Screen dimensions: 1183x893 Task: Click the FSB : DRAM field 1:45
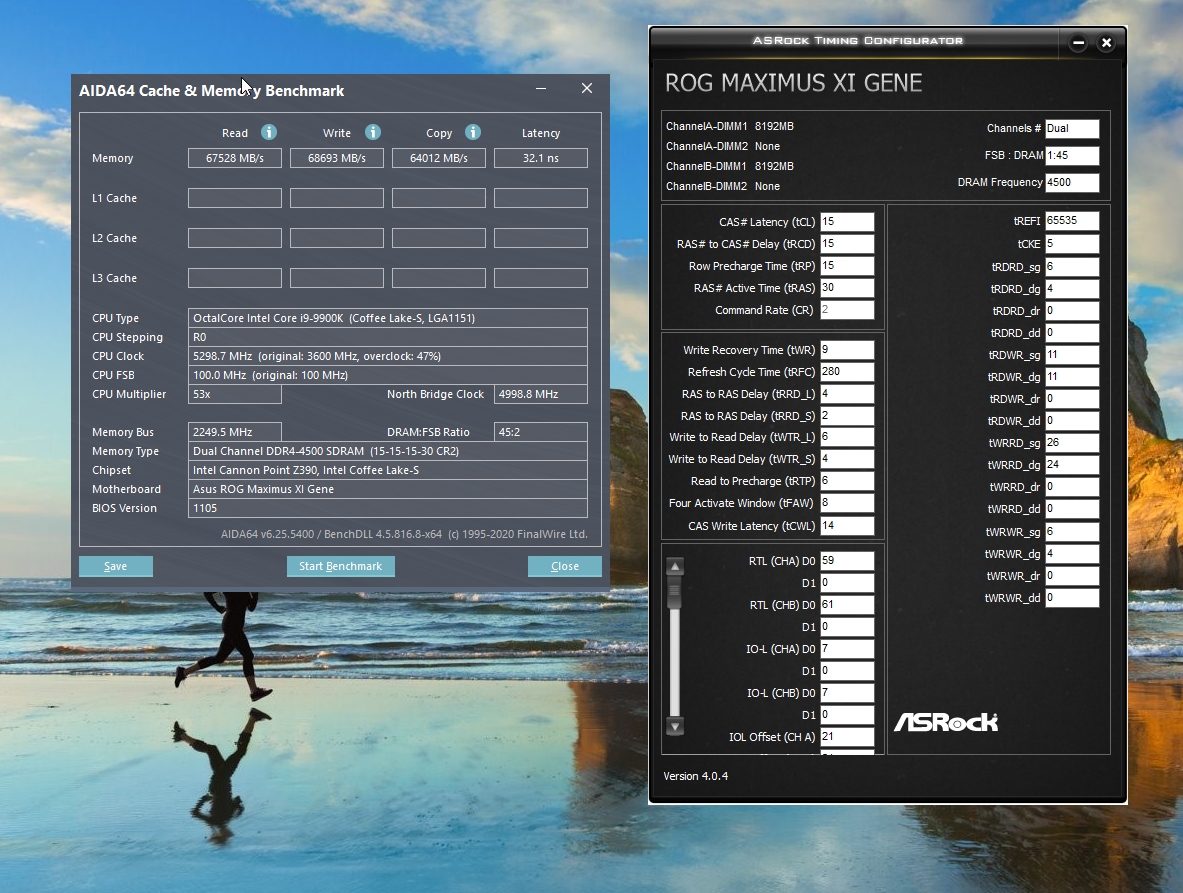(1072, 155)
